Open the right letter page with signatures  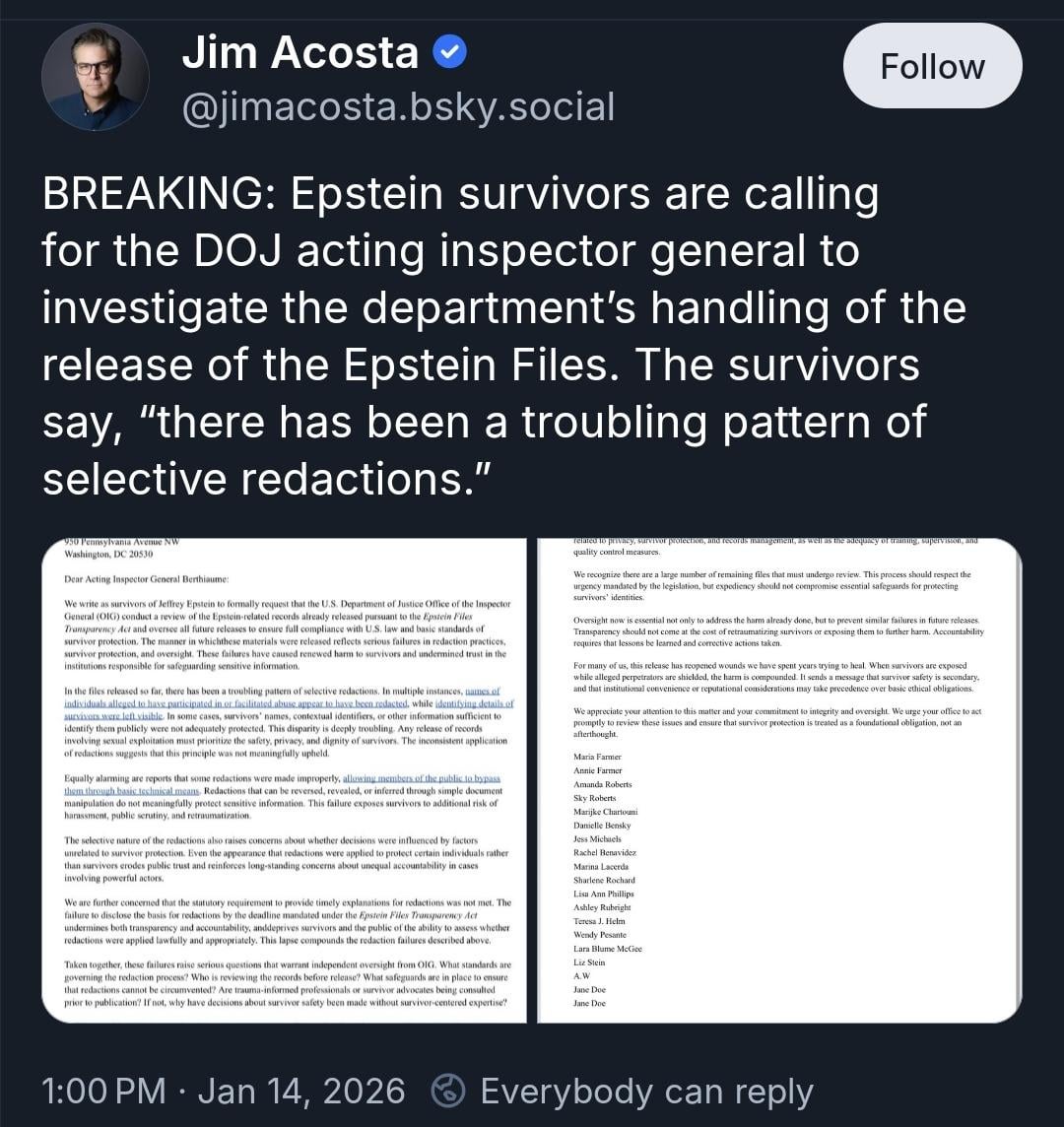(778, 779)
